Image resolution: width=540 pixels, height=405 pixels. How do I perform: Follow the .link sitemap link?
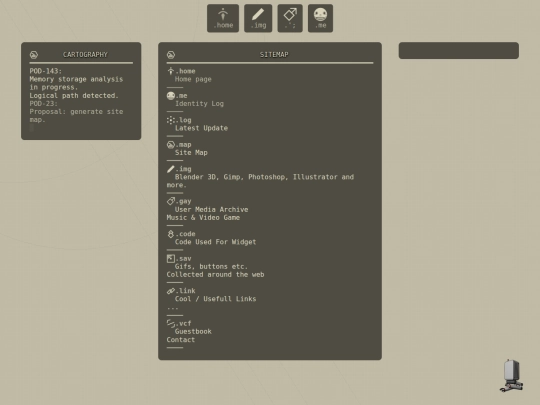click(185, 291)
